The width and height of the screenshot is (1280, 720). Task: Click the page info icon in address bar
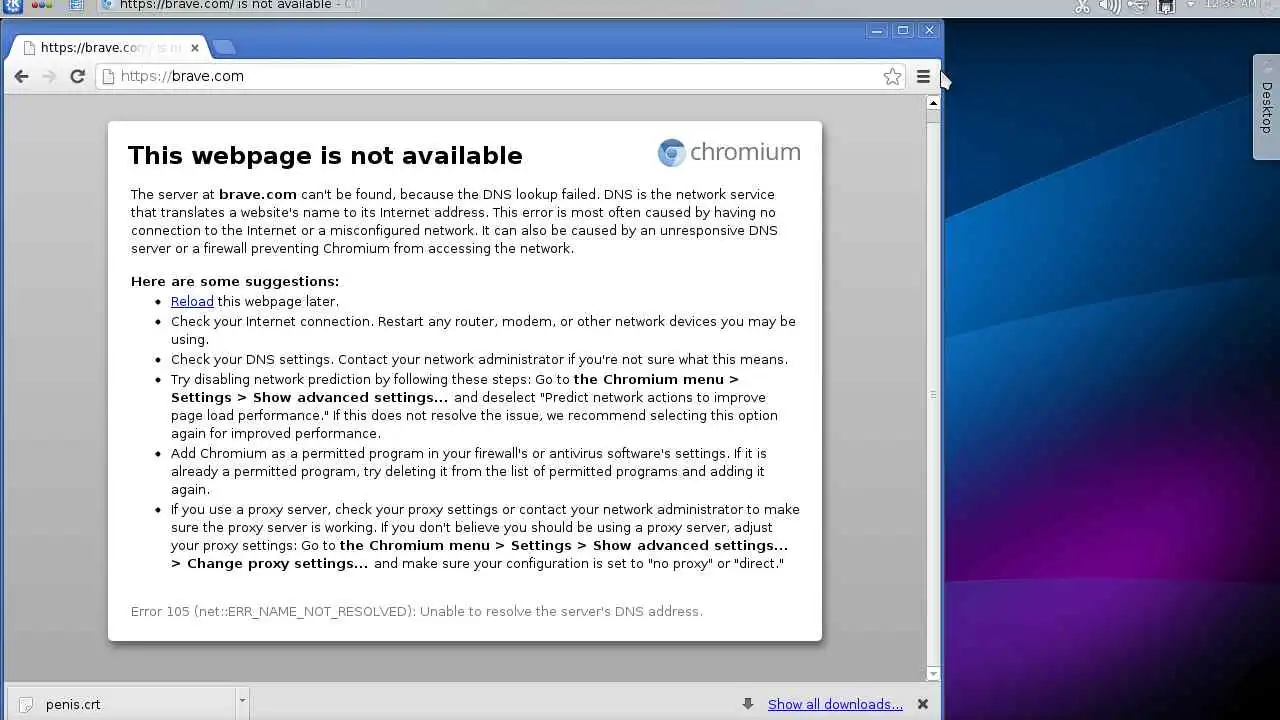coord(109,76)
